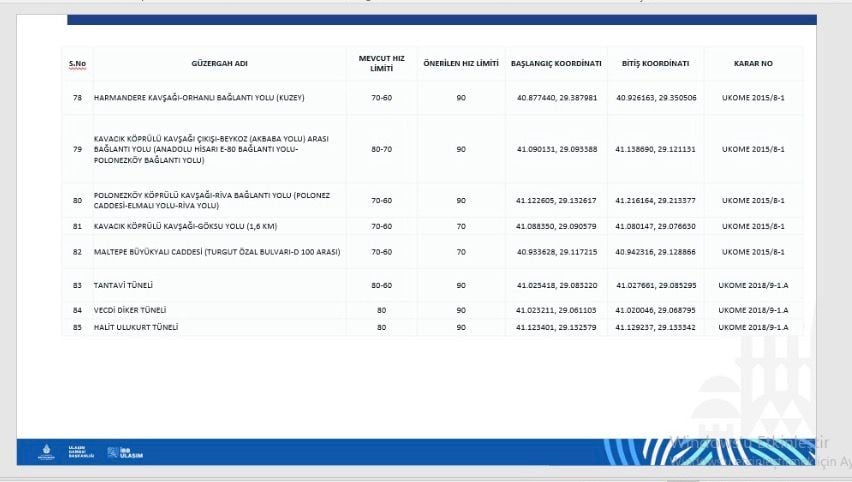Click the Ulaşım Daire Başkanlığı logo
Viewport: 852px width, 482px height.
click(81, 452)
